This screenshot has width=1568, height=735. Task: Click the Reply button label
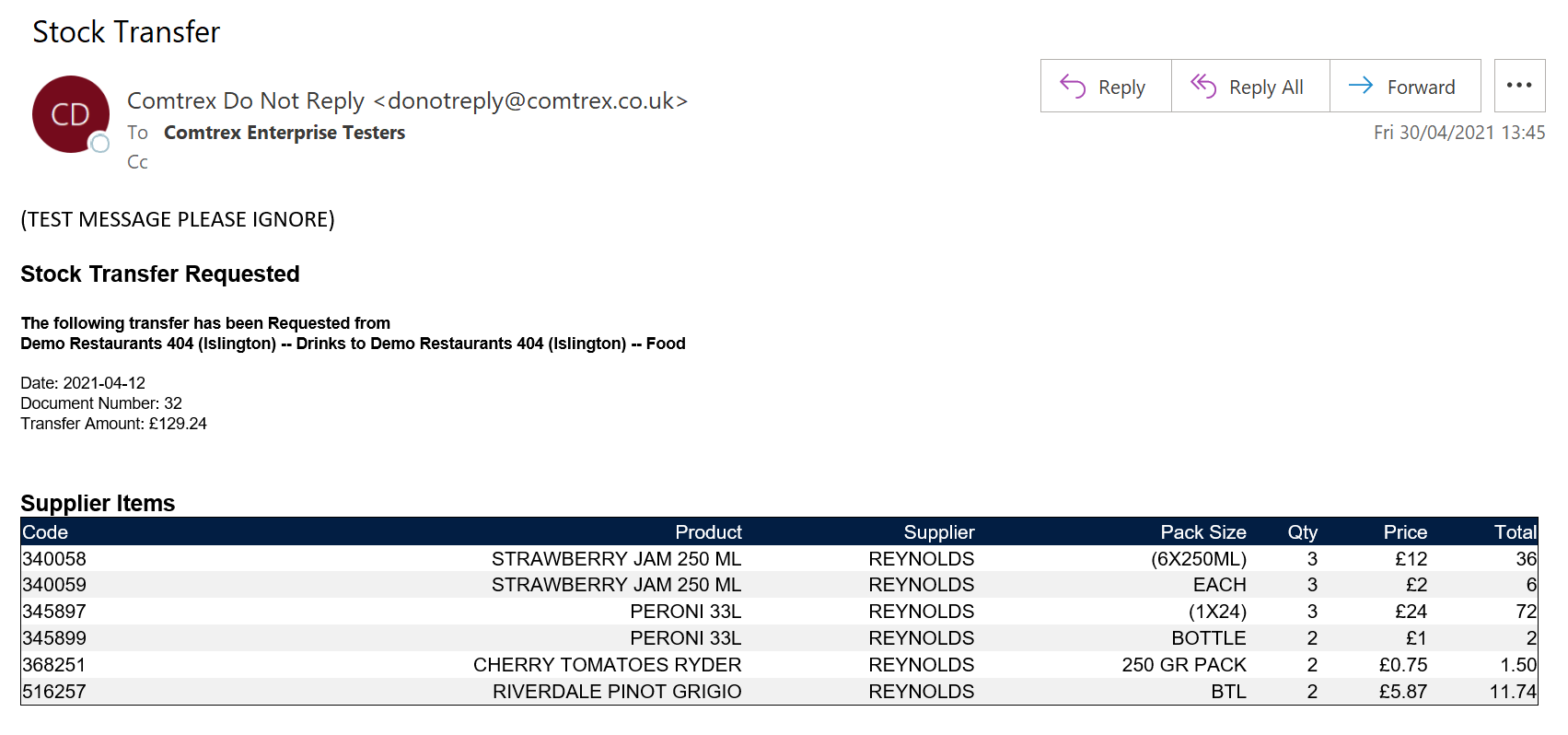1121,87
